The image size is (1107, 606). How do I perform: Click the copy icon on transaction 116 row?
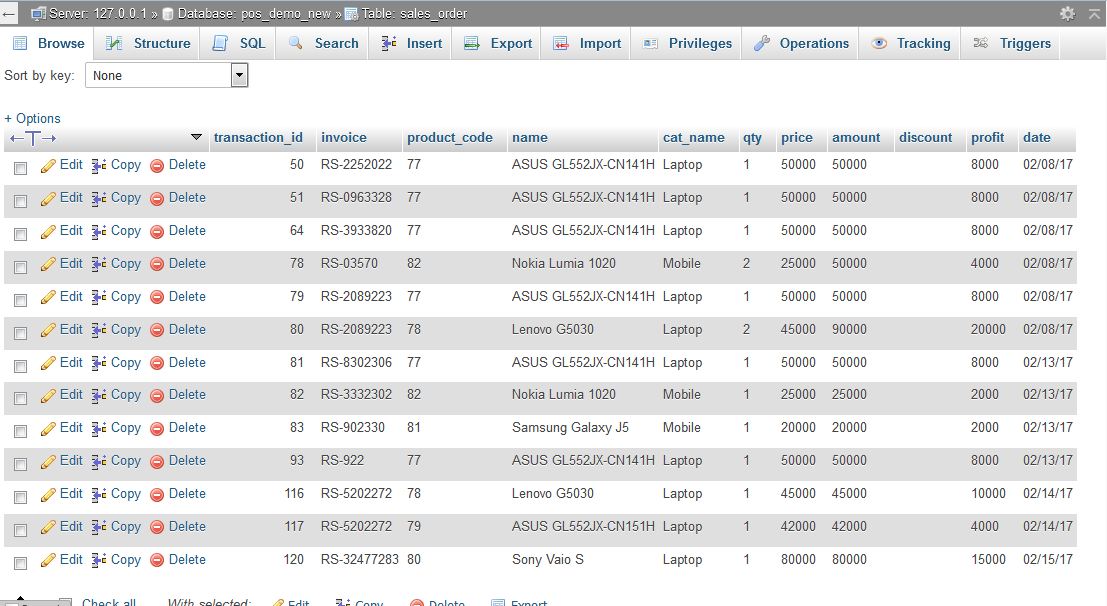click(x=99, y=494)
